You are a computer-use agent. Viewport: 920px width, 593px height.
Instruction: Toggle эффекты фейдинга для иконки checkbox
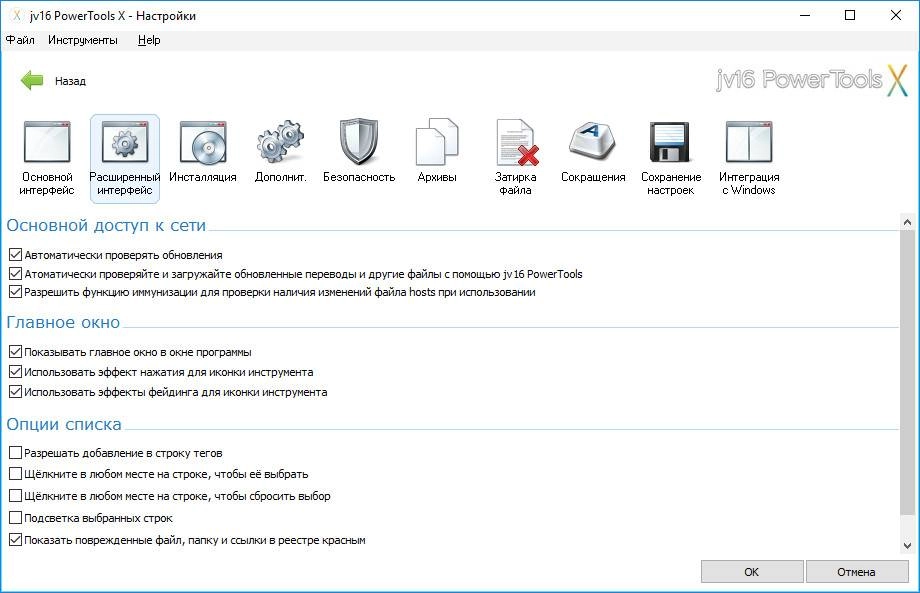coord(15,391)
